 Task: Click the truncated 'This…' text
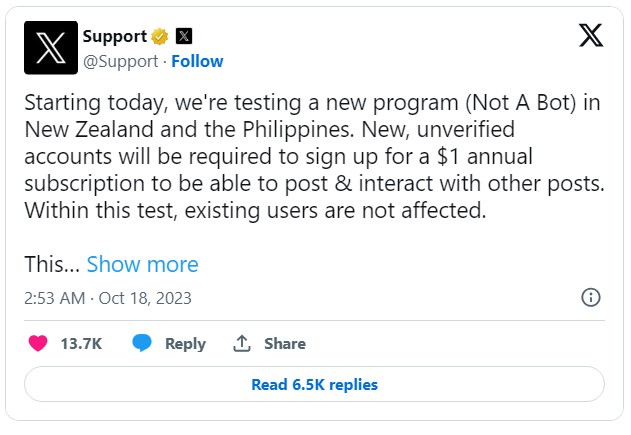(52, 264)
